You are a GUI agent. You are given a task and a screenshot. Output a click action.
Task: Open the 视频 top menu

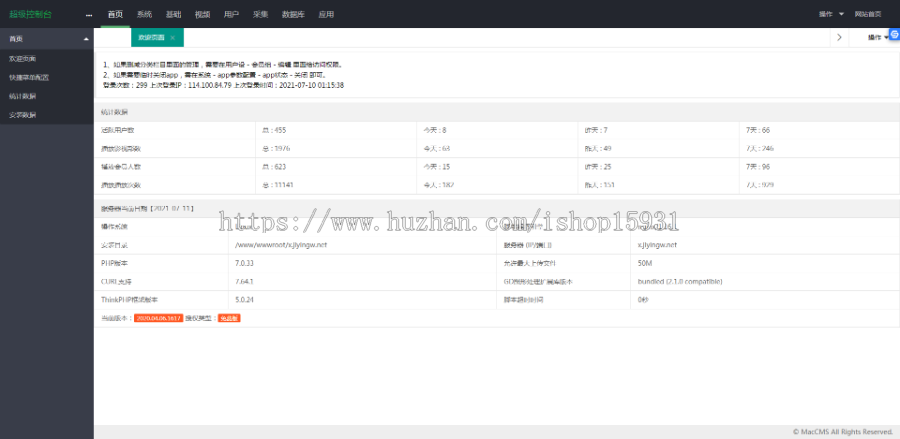(x=203, y=14)
